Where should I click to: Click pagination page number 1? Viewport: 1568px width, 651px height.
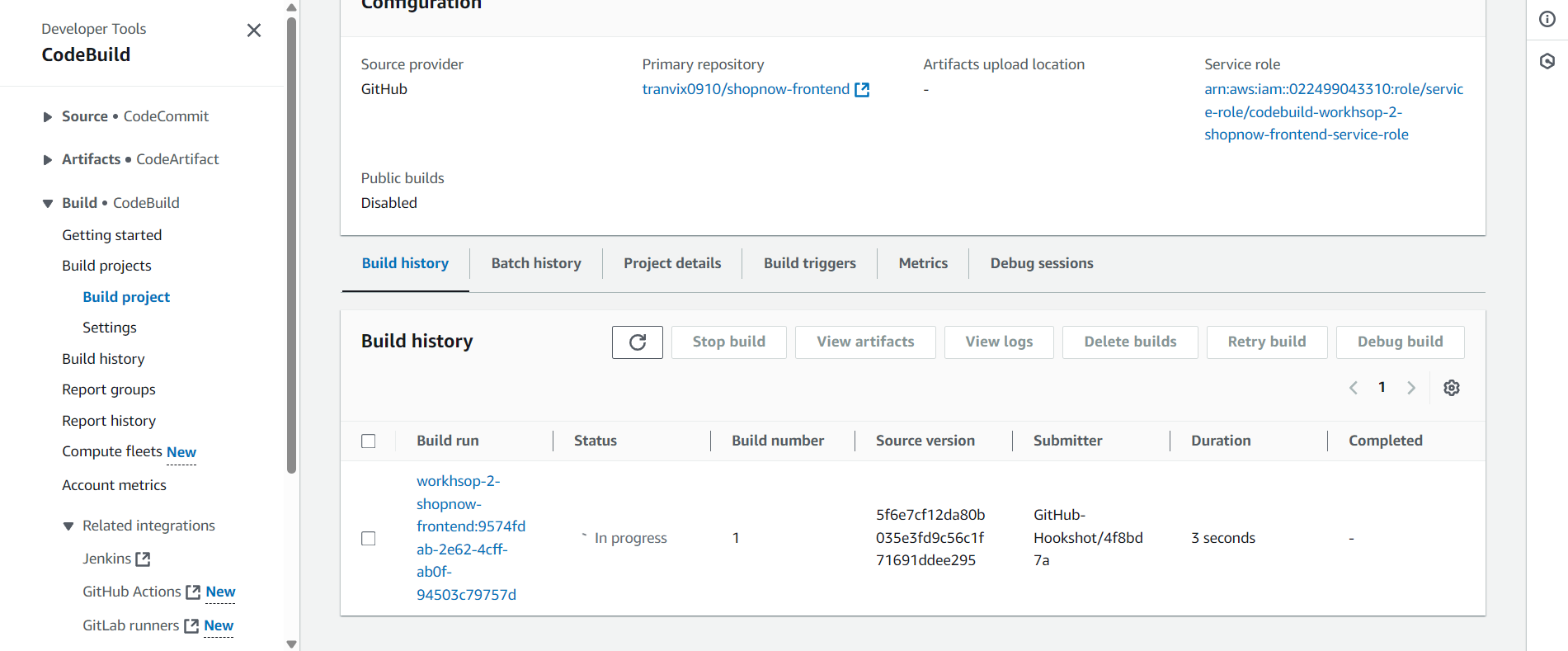[1382, 387]
